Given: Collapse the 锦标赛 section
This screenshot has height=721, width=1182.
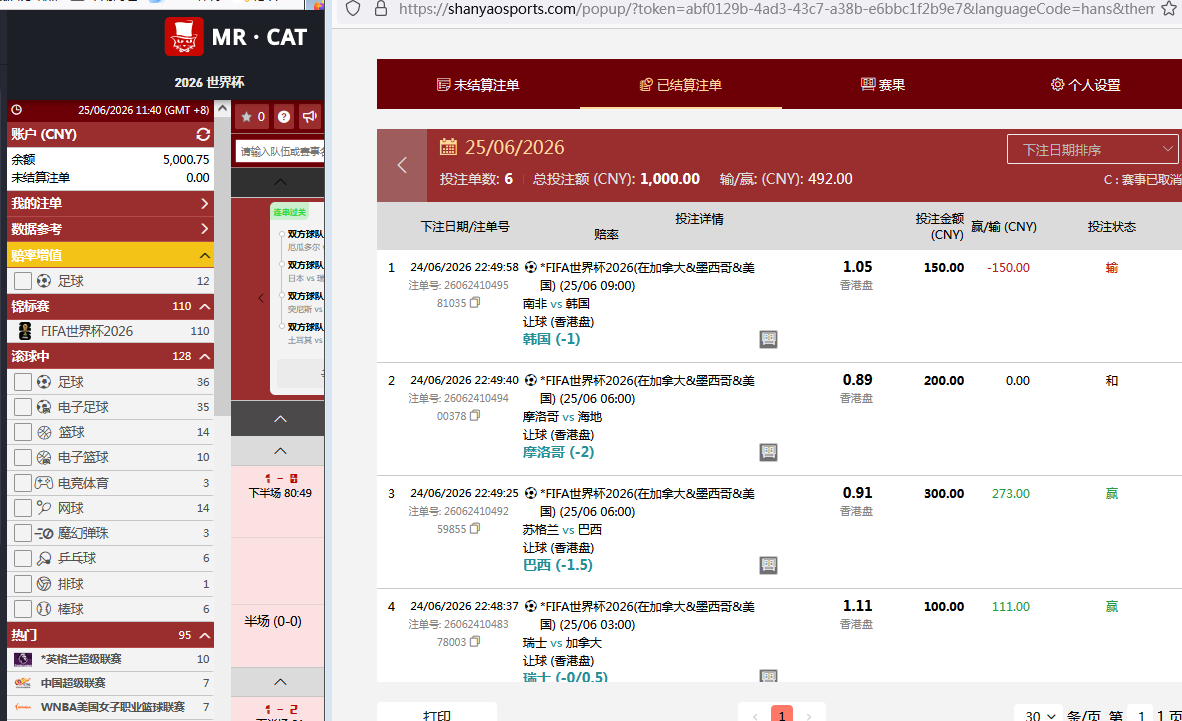Looking at the screenshot, I should (x=204, y=306).
